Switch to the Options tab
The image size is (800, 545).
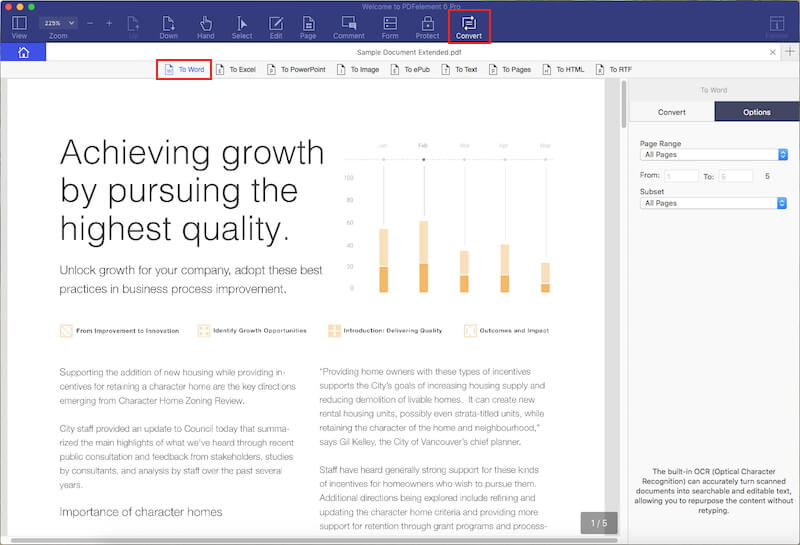tap(756, 112)
